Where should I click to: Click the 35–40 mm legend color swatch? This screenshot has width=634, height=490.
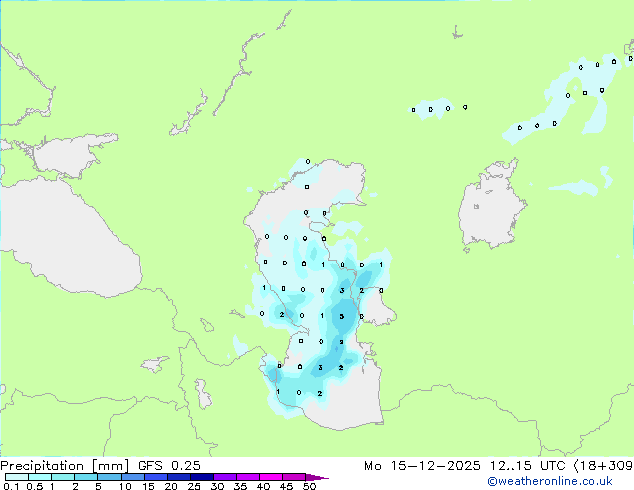pyautogui.click(x=247, y=477)
